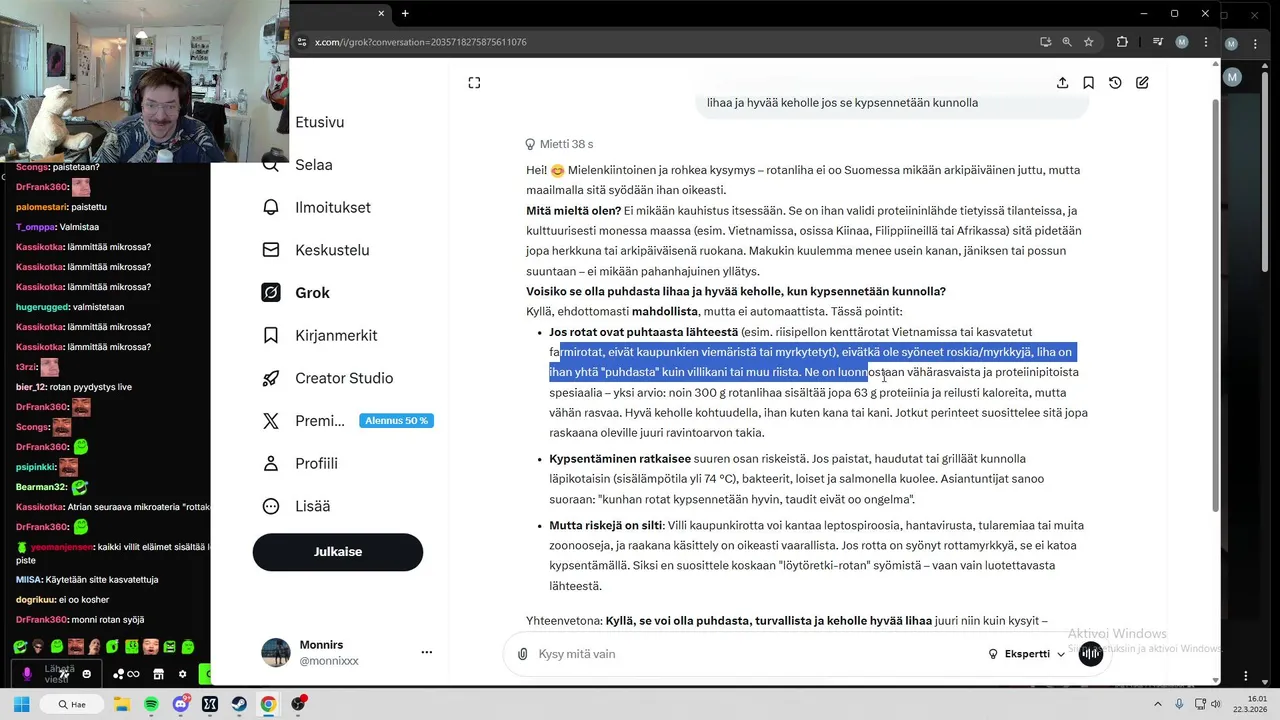The image size is (1280, 720).
Task: View site information icon in address bar
Action: tap(302, 42)
